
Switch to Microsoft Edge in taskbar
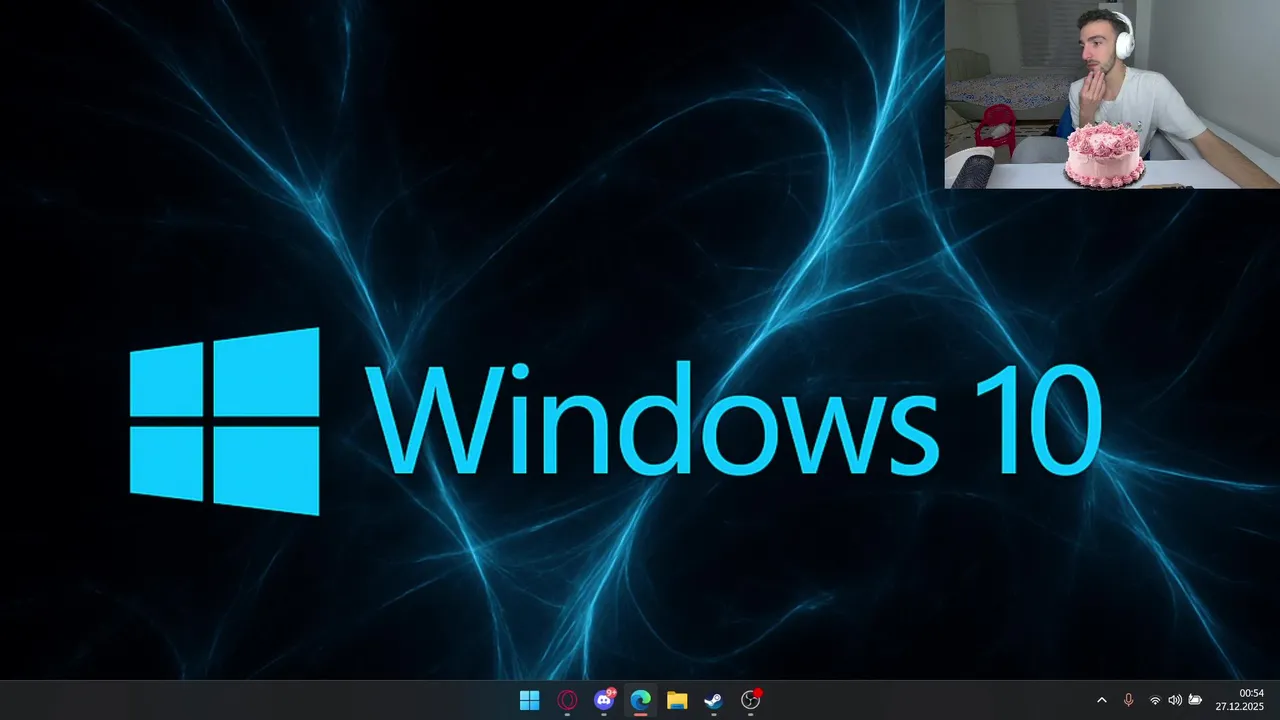pos(640,700)
